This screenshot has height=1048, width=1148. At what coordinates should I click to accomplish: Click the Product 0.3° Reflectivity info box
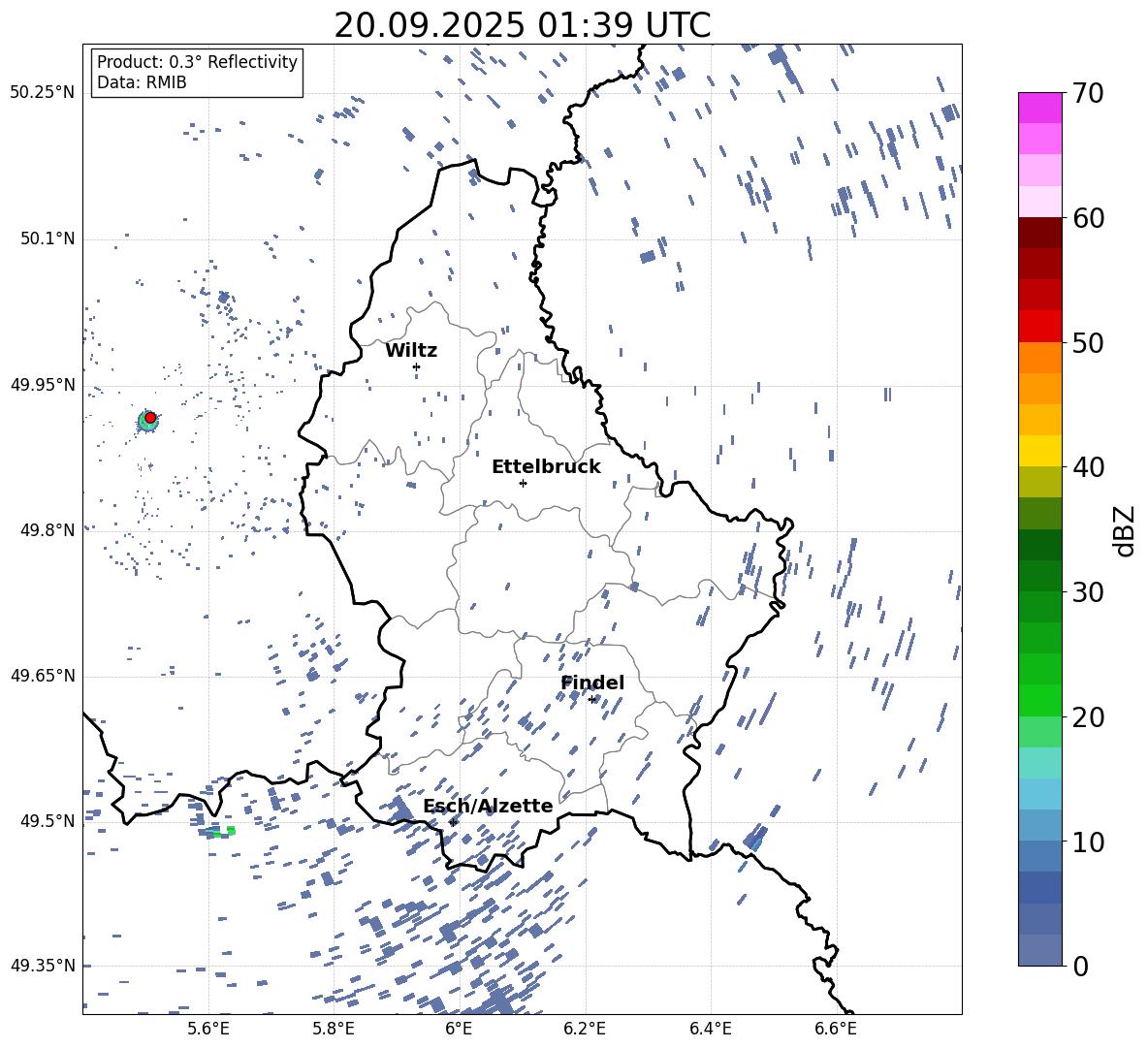click(197, 73)
